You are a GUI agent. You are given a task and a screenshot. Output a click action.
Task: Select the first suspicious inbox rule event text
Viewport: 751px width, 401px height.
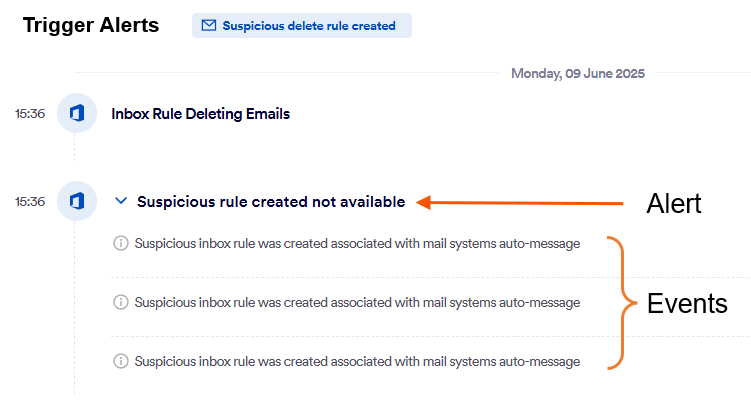coord(357,243)
